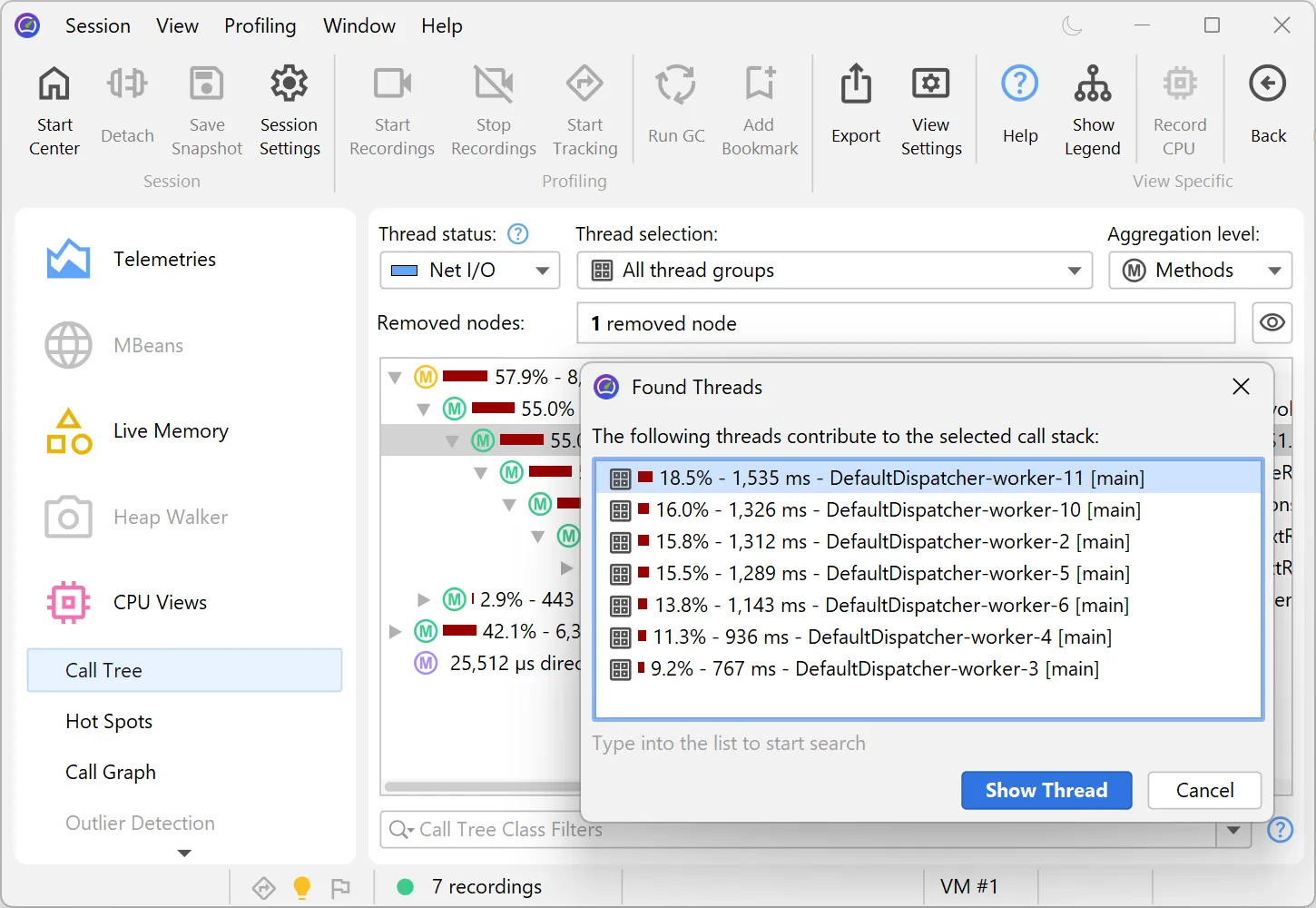Open MBeans from the sidebar

(149, 345)
